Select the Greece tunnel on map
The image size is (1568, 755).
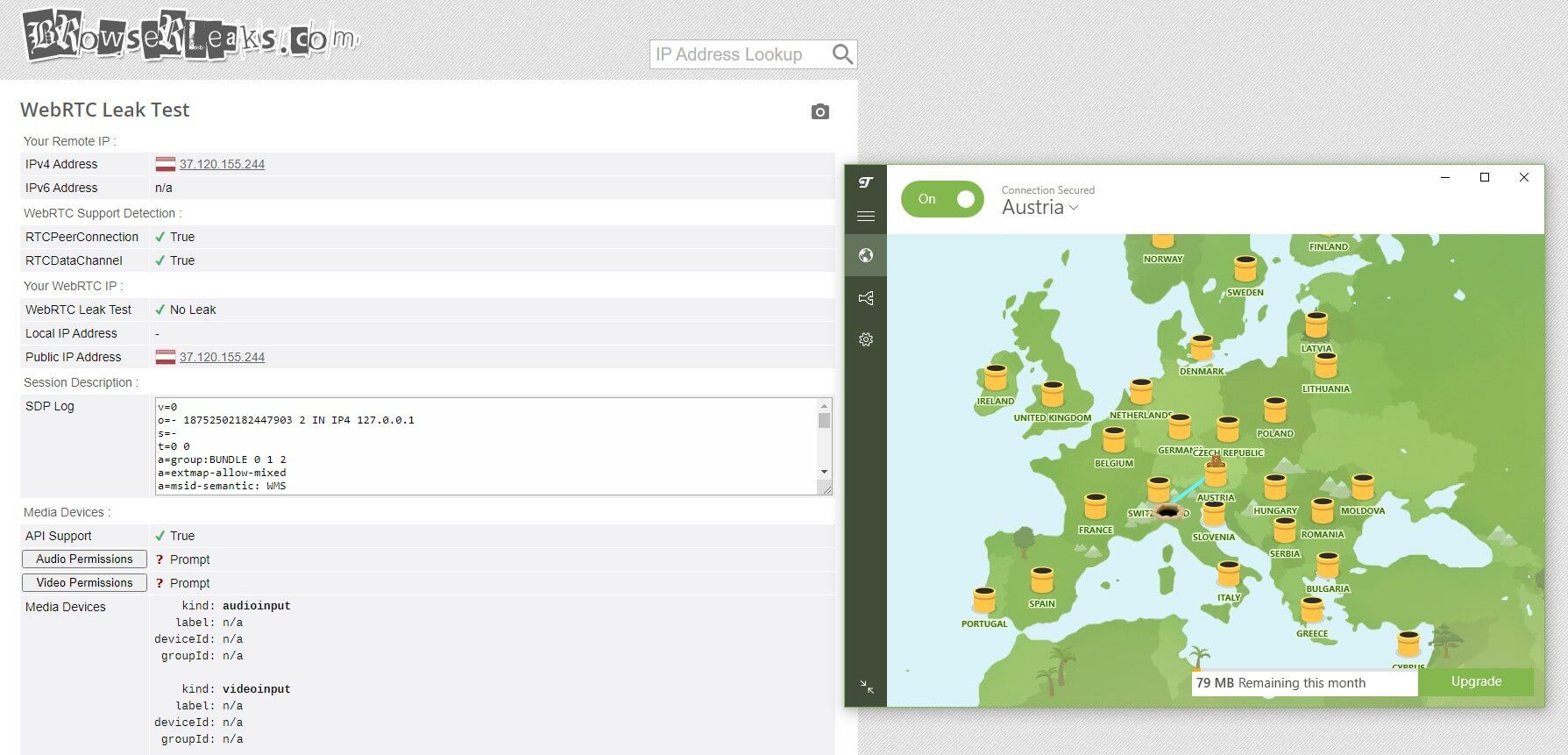click(x=1312, y=610)
